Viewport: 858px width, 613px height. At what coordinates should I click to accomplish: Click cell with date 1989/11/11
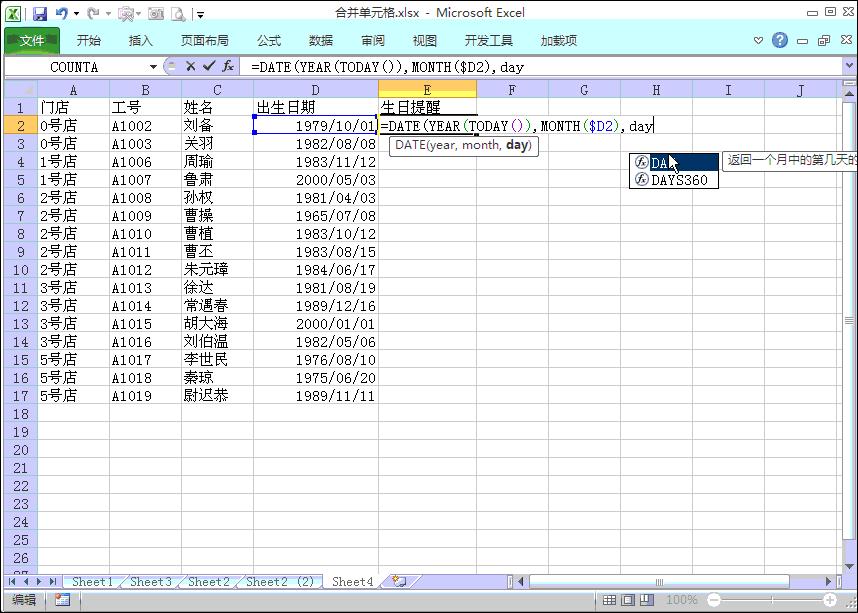(316, 396)
